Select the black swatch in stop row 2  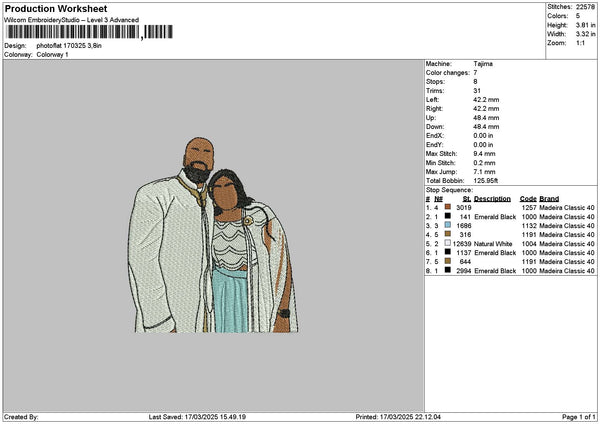447,216
